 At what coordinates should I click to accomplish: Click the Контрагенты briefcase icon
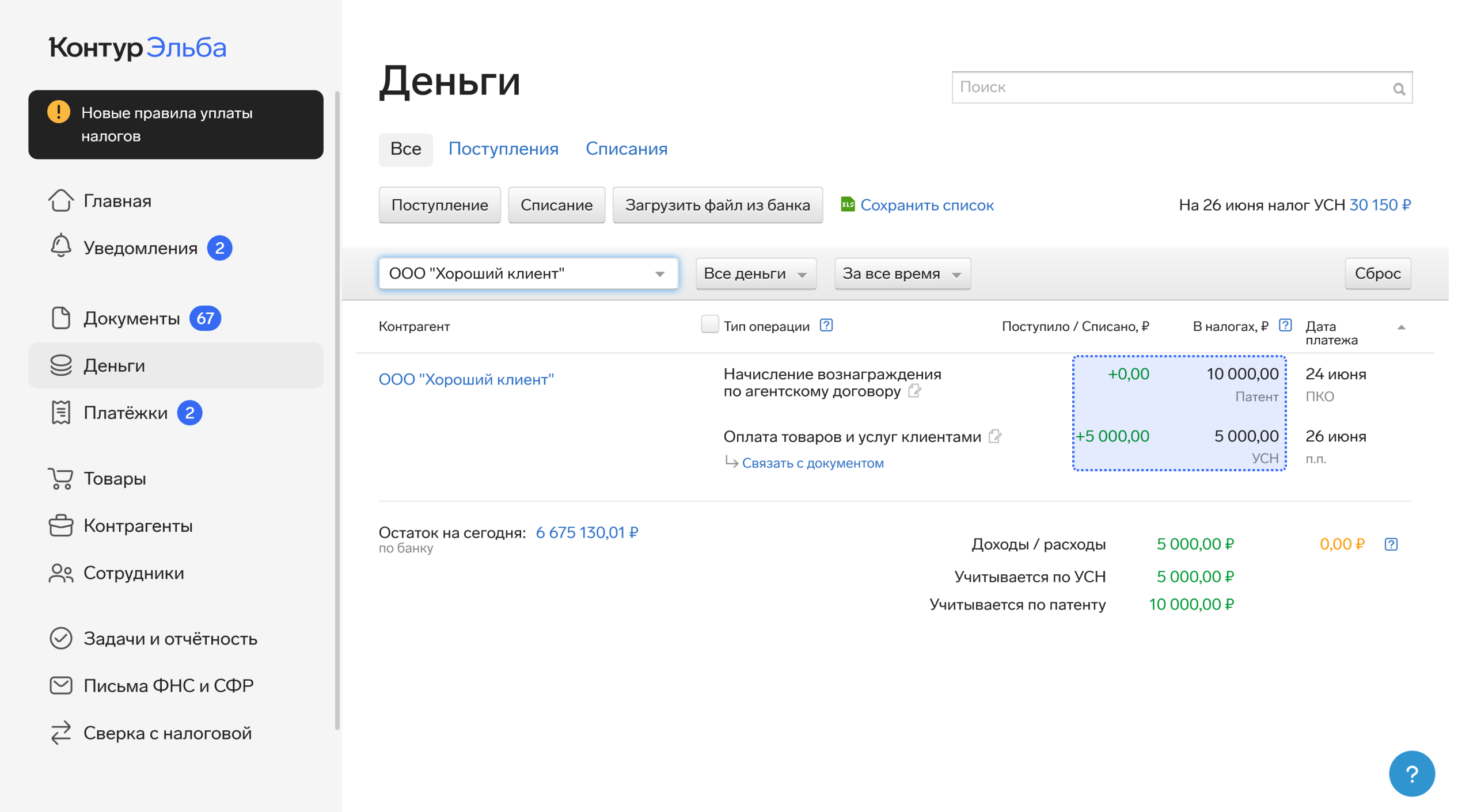tap(60, 525)
